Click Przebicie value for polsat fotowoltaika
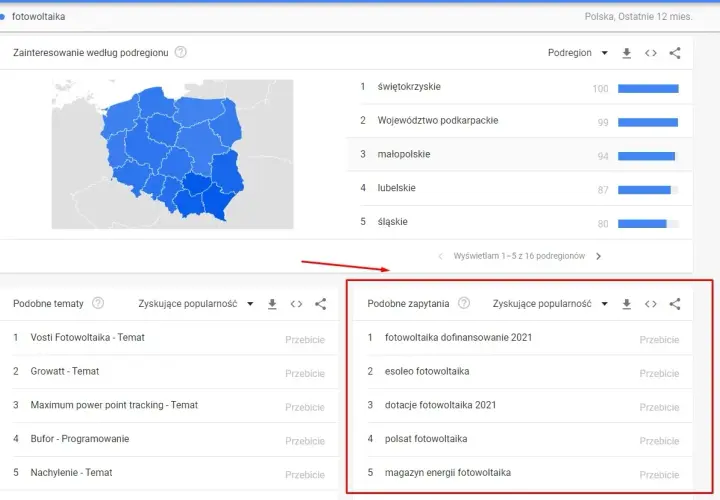This screenshot has height=500, width=720. [659, 441]
